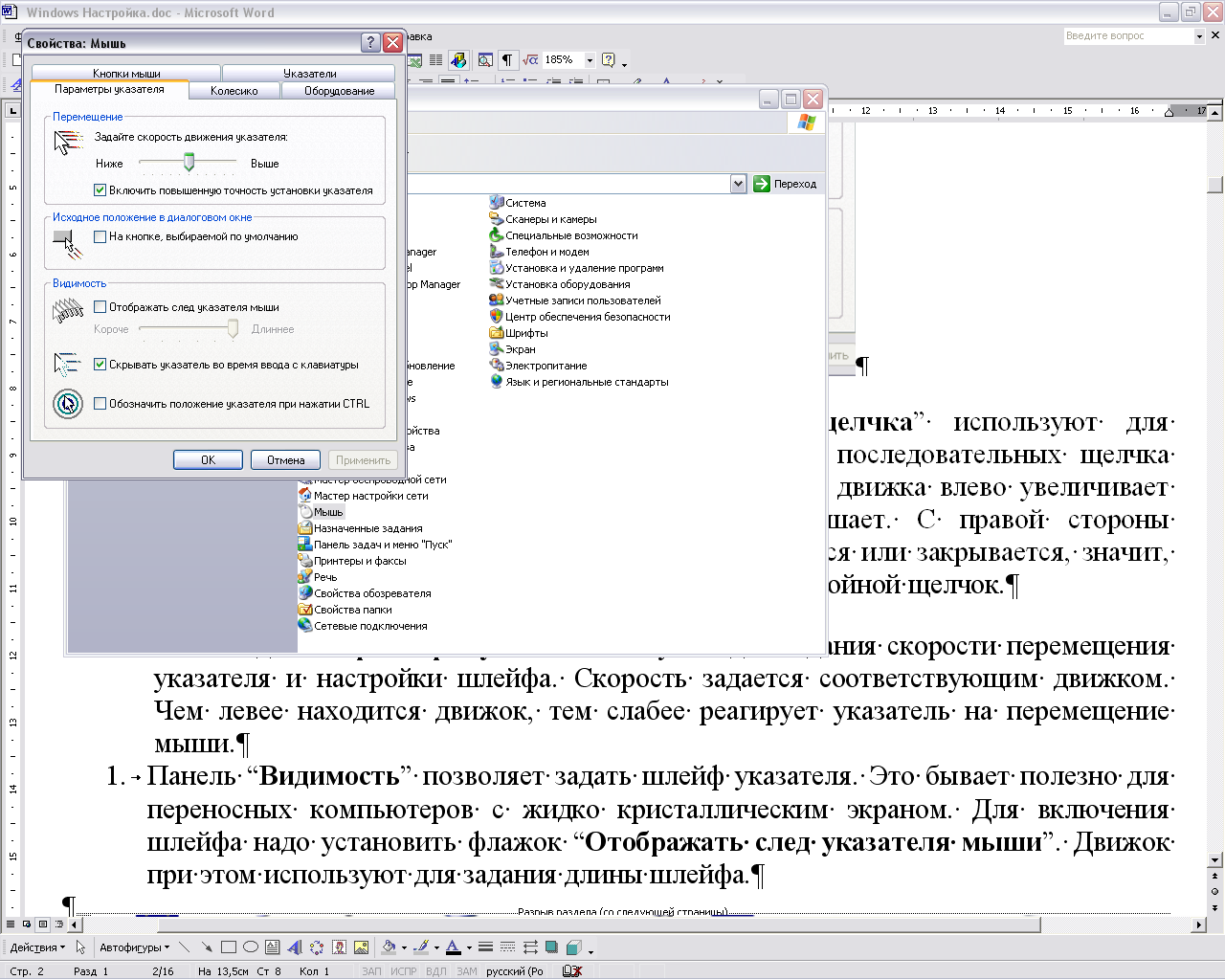This screenshot has width=1225, height=980.
Task: Open the 185% zoom dropdown
Action: [x=590, y=60]
